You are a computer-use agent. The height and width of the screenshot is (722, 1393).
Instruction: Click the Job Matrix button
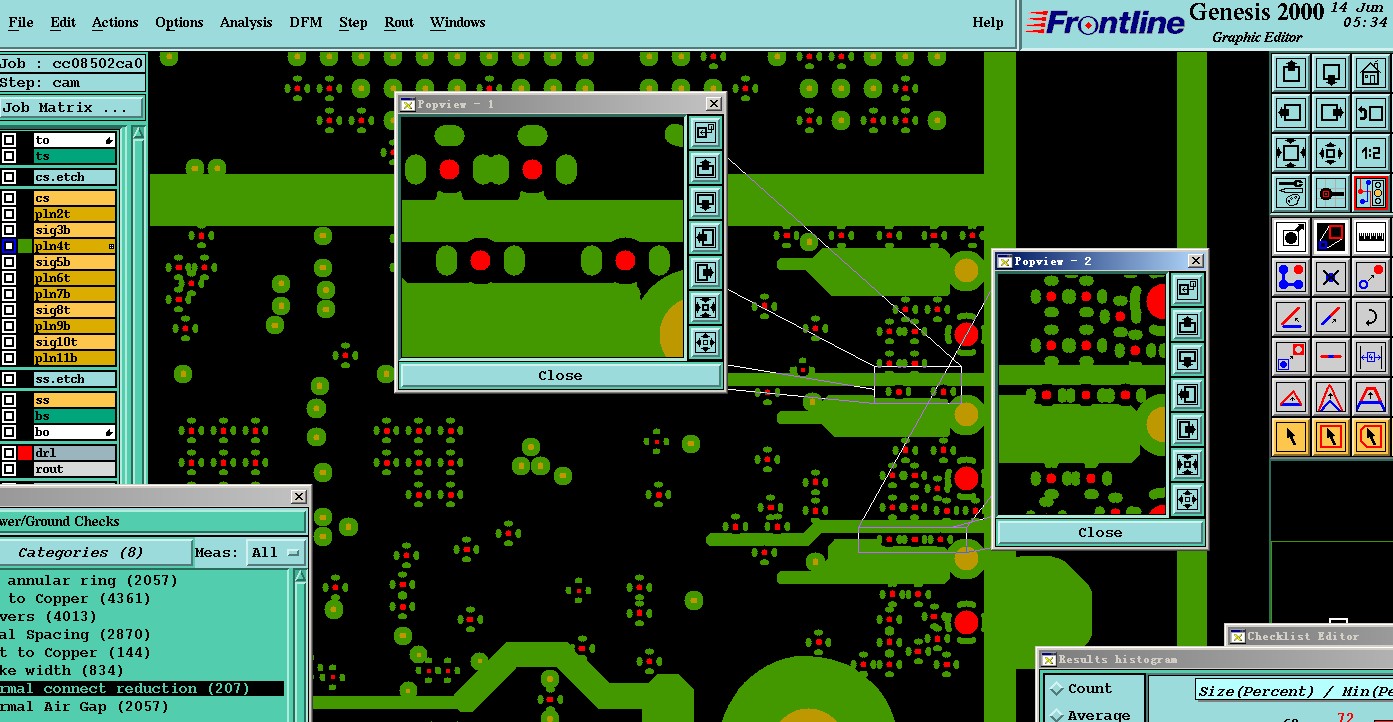[x=71, y=108]
